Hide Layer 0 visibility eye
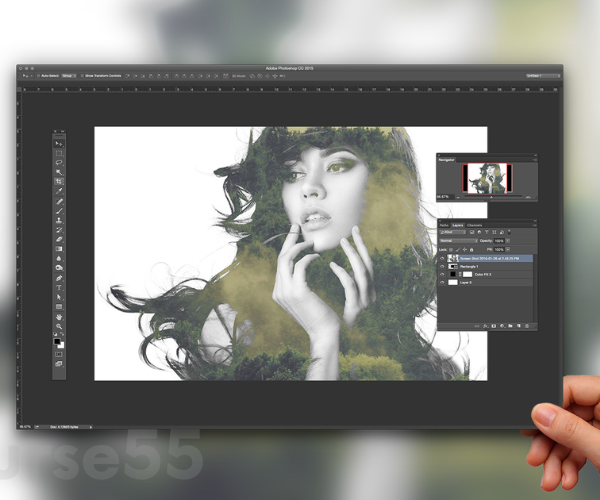This screenshot has height=500, width=600. point(442,282)
